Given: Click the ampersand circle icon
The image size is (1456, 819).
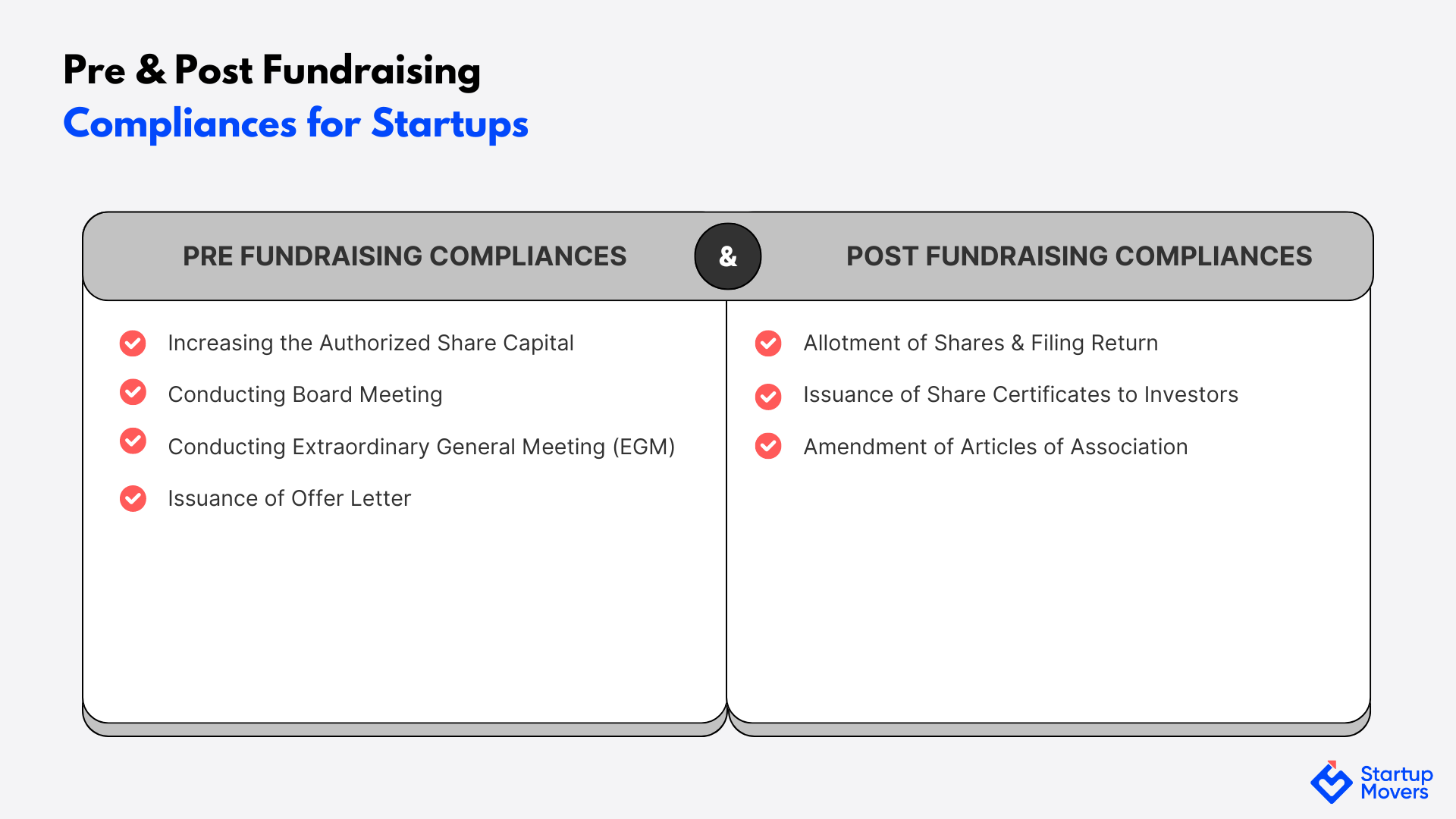Looking at the screenshot, I should 728,256.
